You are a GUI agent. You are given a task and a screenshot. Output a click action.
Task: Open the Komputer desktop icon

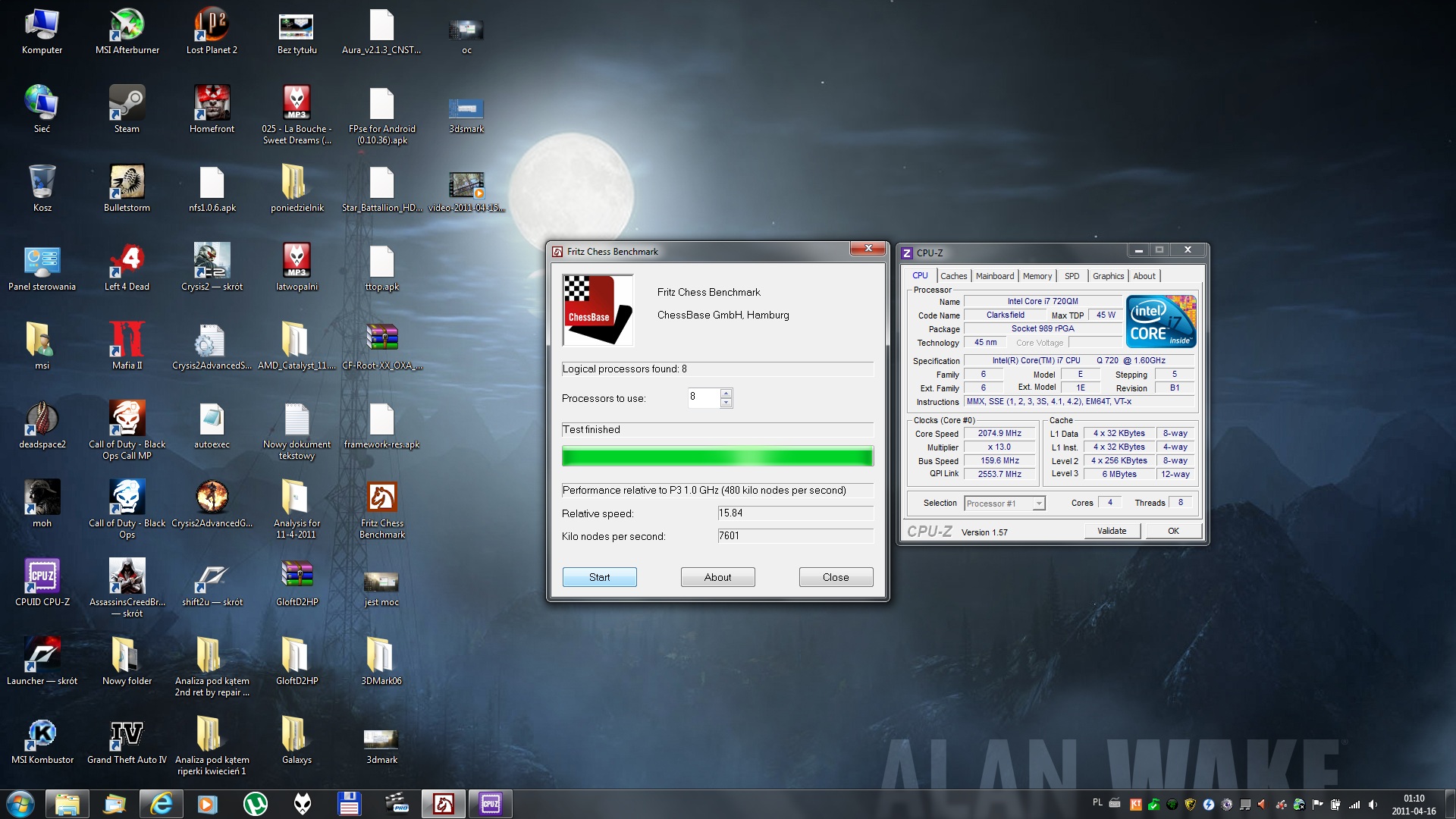[x=42, y=32]
